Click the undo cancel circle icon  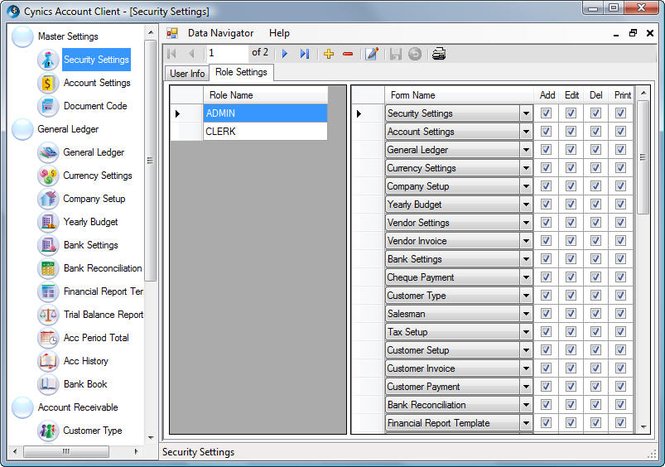(x=415, y=54)
